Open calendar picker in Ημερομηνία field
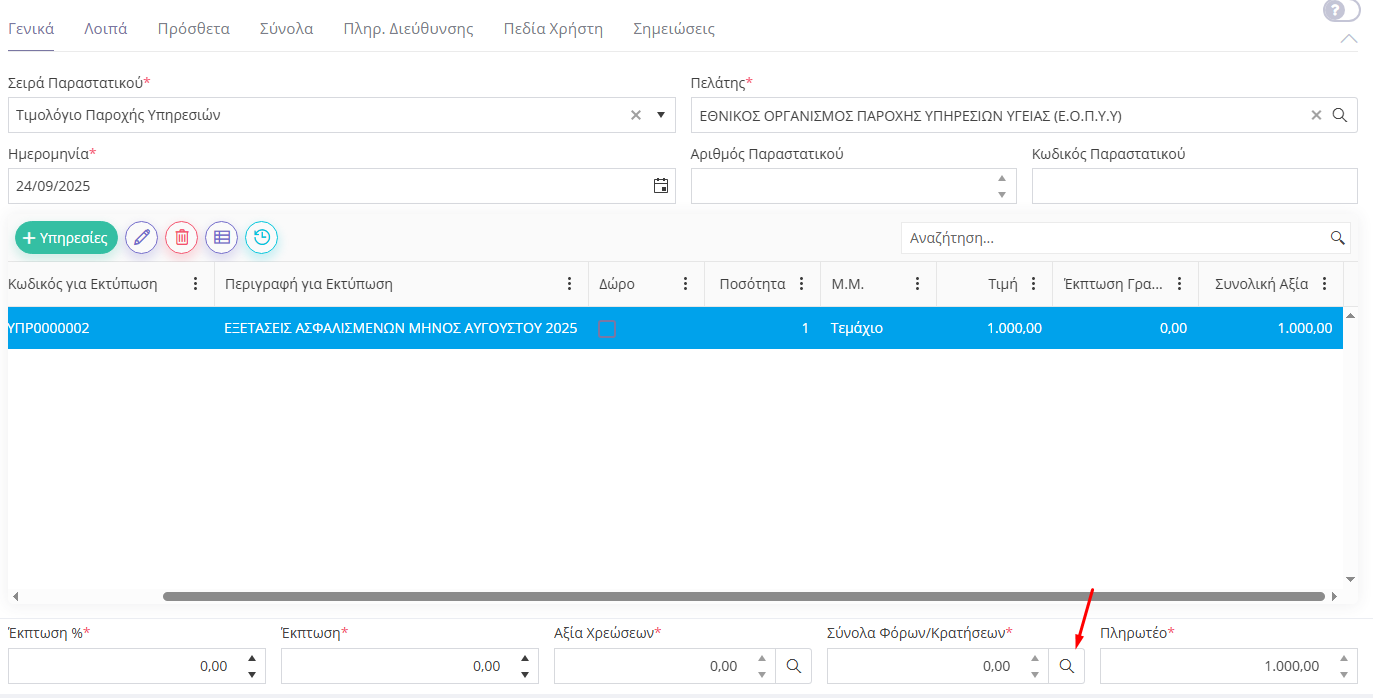 661,186
